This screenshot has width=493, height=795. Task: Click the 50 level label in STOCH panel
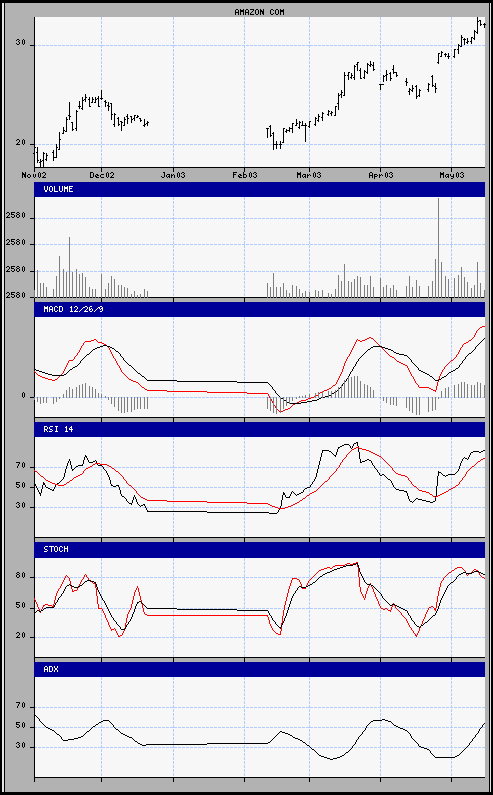click(20, 606)
